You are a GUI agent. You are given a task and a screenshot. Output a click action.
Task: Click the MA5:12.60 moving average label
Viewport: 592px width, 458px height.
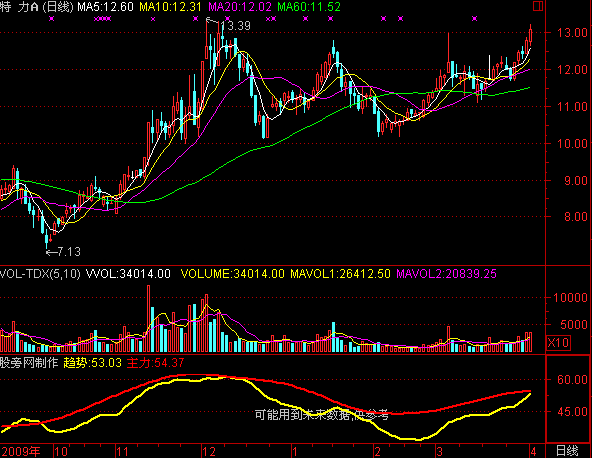coord(105,6)
